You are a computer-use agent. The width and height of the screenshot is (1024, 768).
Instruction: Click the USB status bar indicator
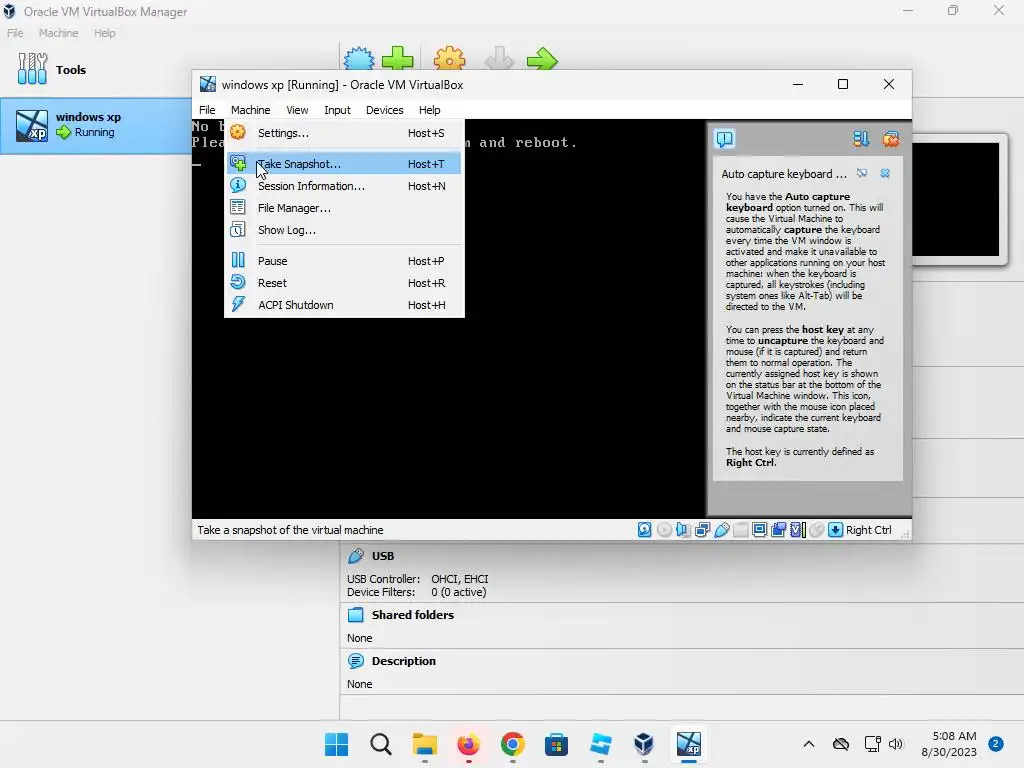pyautogui.click(x=721, y=530)
